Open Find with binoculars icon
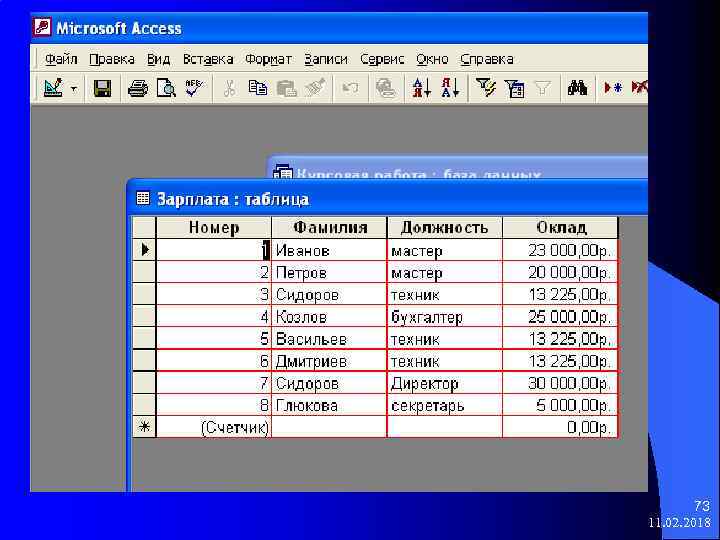 (x=577, y=88)
